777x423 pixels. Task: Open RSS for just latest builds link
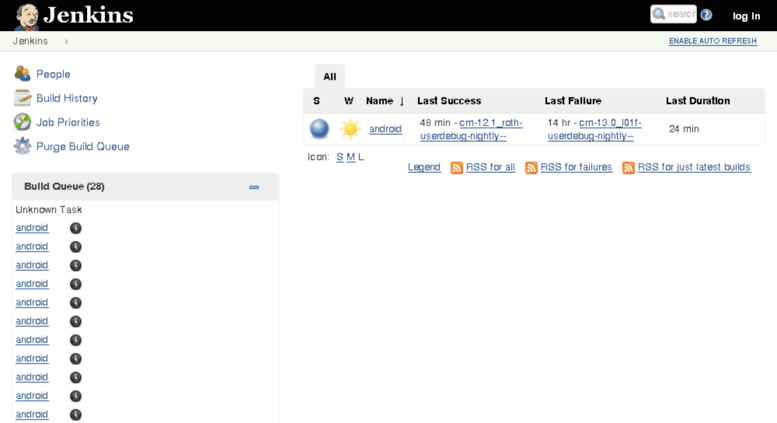pyautogui.click(x=694, y=167)
